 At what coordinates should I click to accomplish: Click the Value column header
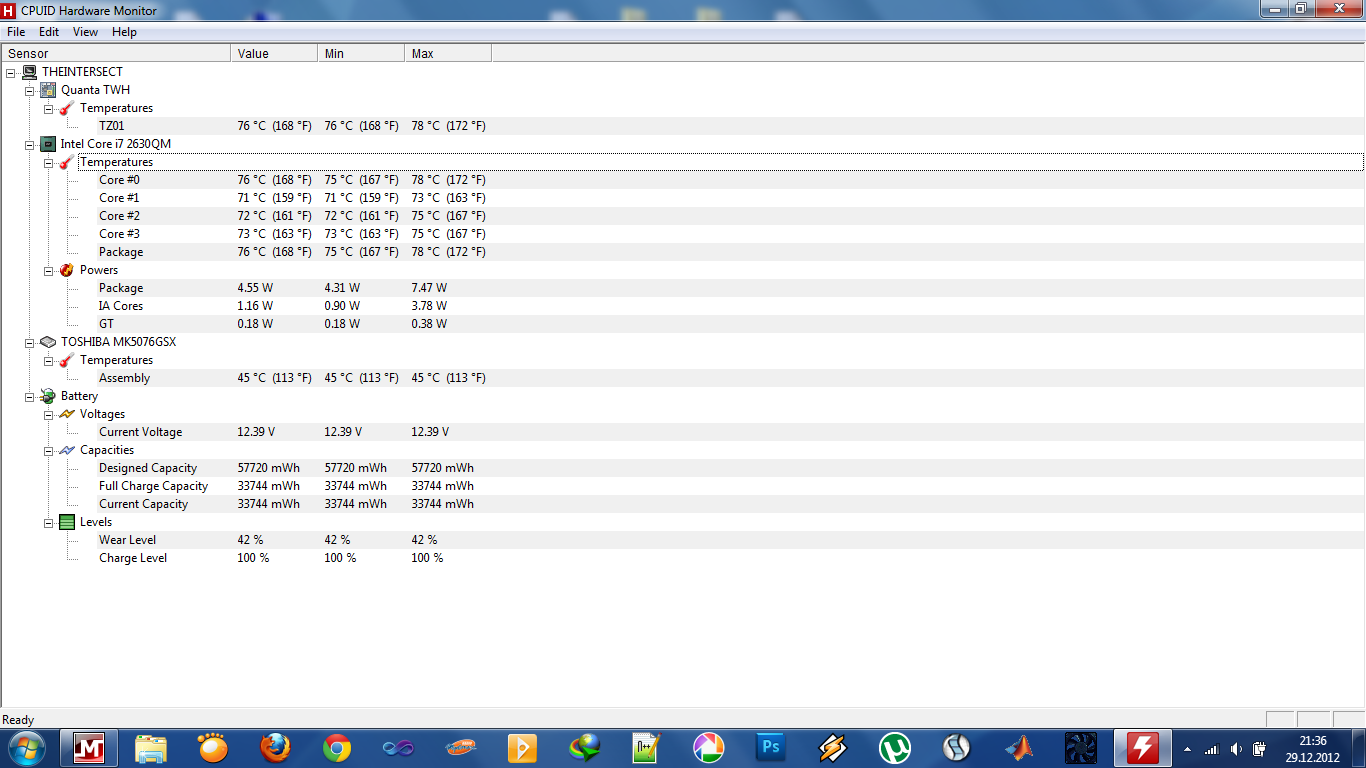[x=274, y=54]
